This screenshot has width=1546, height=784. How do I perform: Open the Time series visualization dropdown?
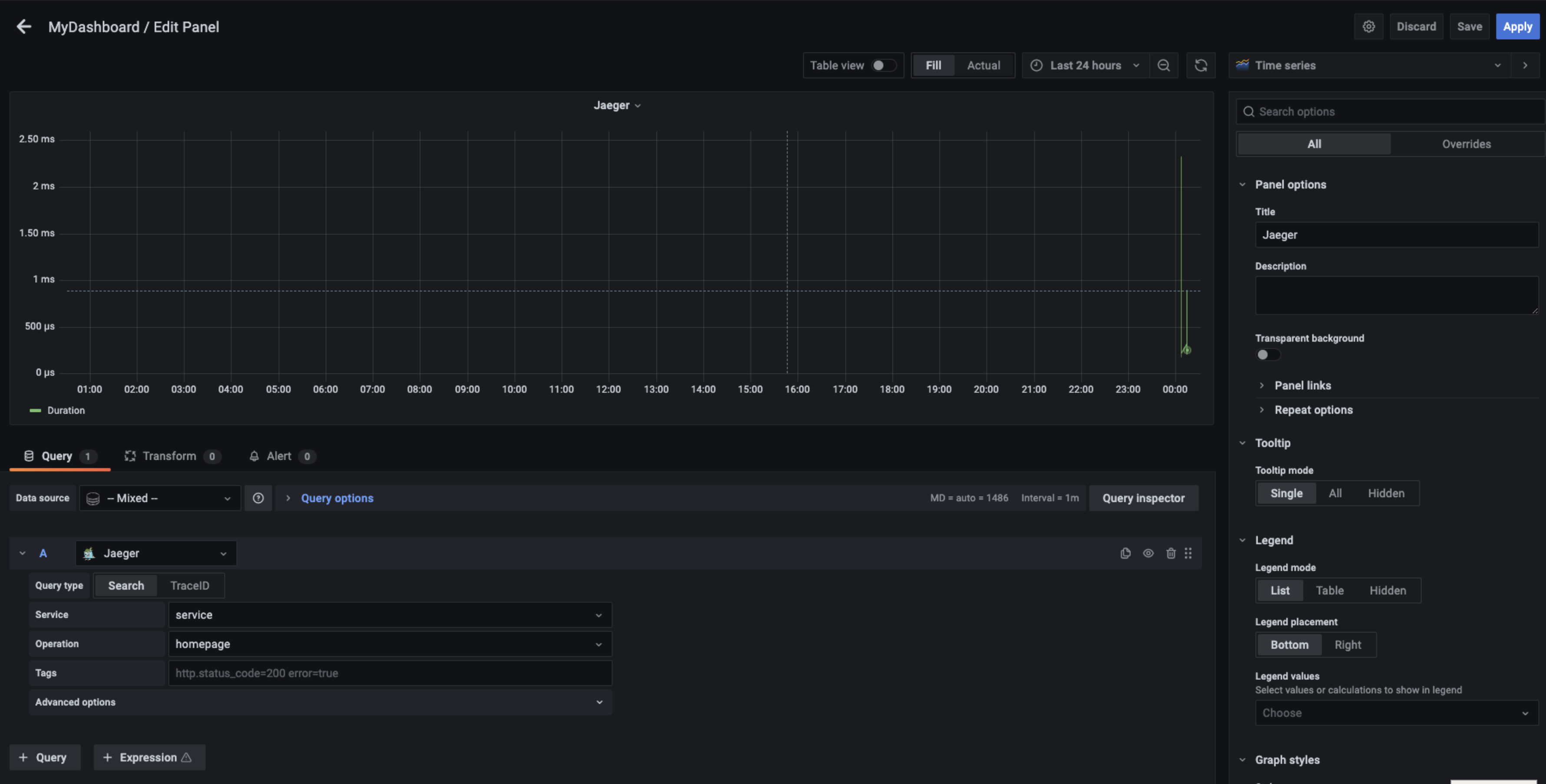[x=1370, y=66]
